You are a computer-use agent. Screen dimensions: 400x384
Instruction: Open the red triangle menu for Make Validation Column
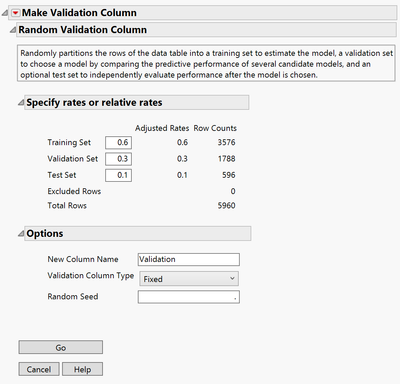[x=15, y=13]
